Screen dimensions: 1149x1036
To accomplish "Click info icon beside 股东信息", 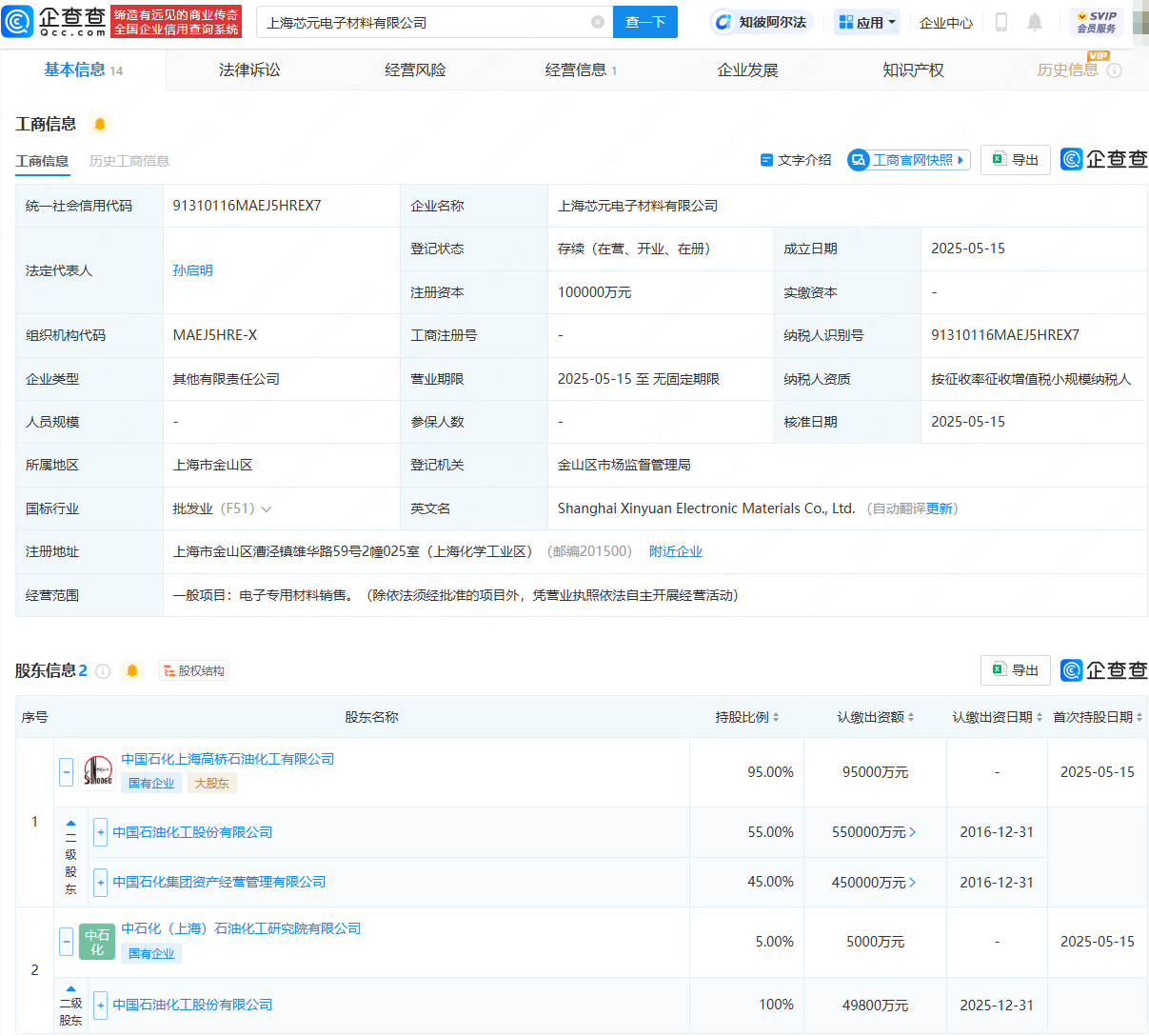I will point(103,671).
